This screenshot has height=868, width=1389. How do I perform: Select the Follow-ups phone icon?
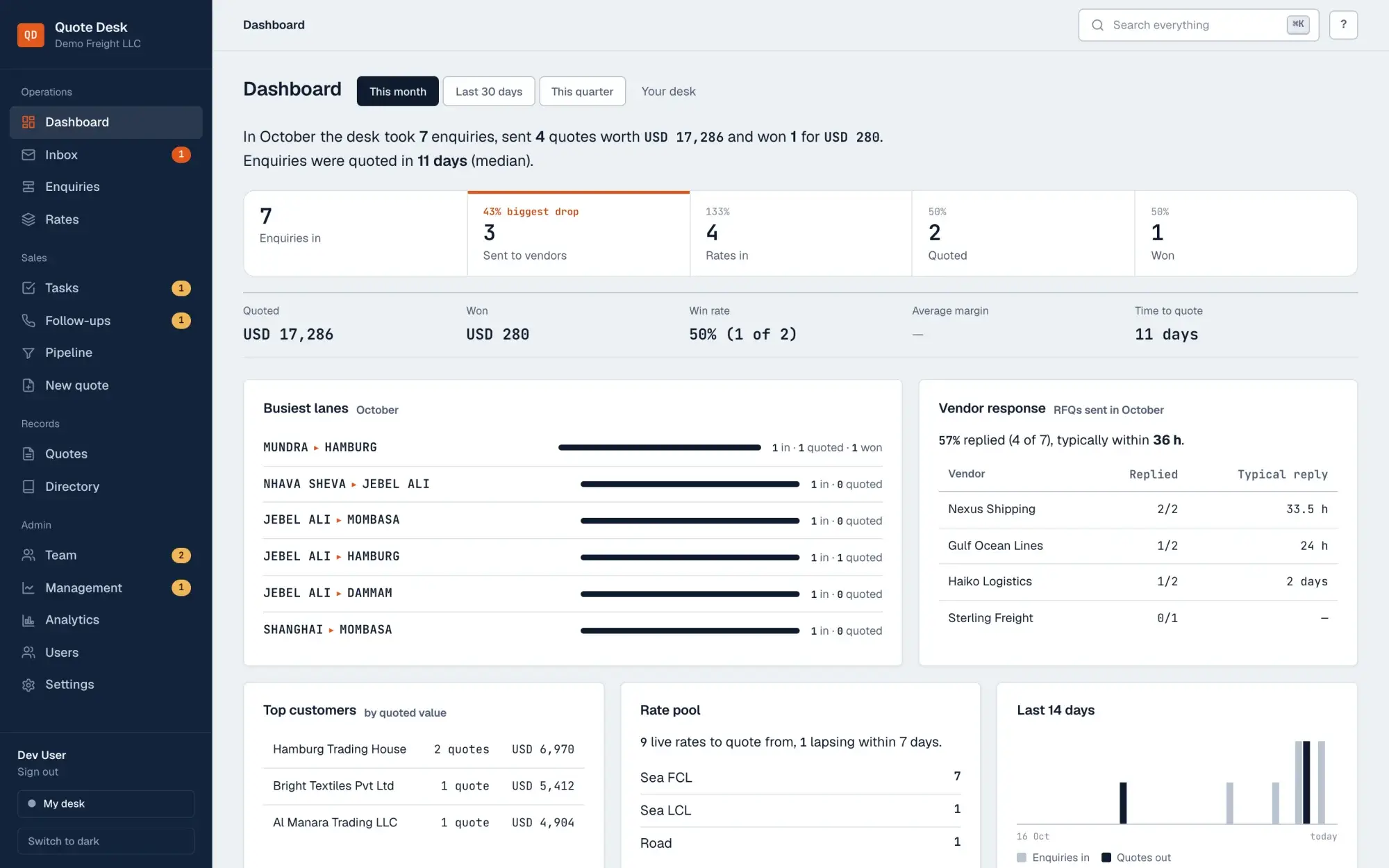(28, 321)
